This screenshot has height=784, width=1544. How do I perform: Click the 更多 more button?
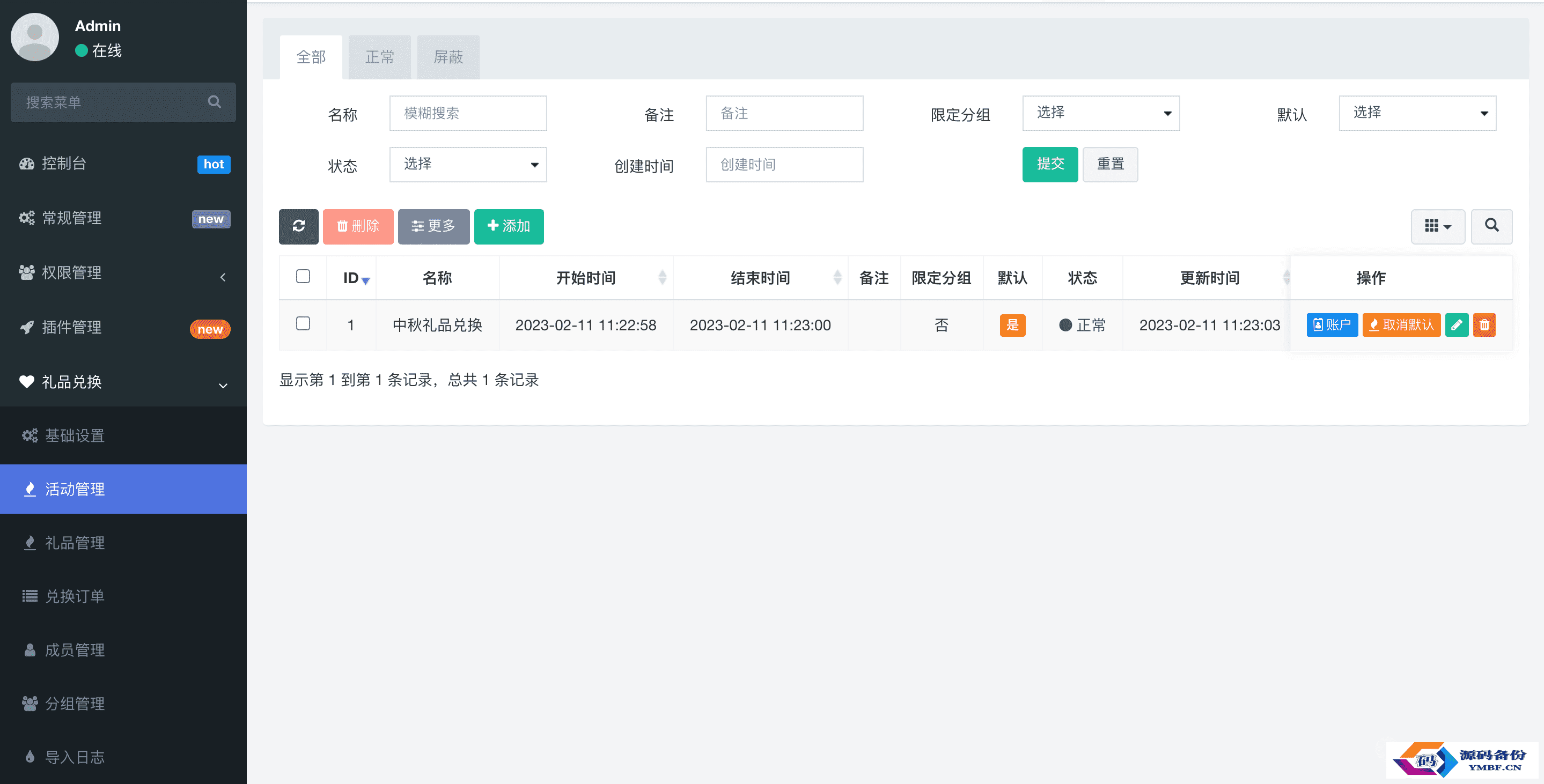coord(433,226)
